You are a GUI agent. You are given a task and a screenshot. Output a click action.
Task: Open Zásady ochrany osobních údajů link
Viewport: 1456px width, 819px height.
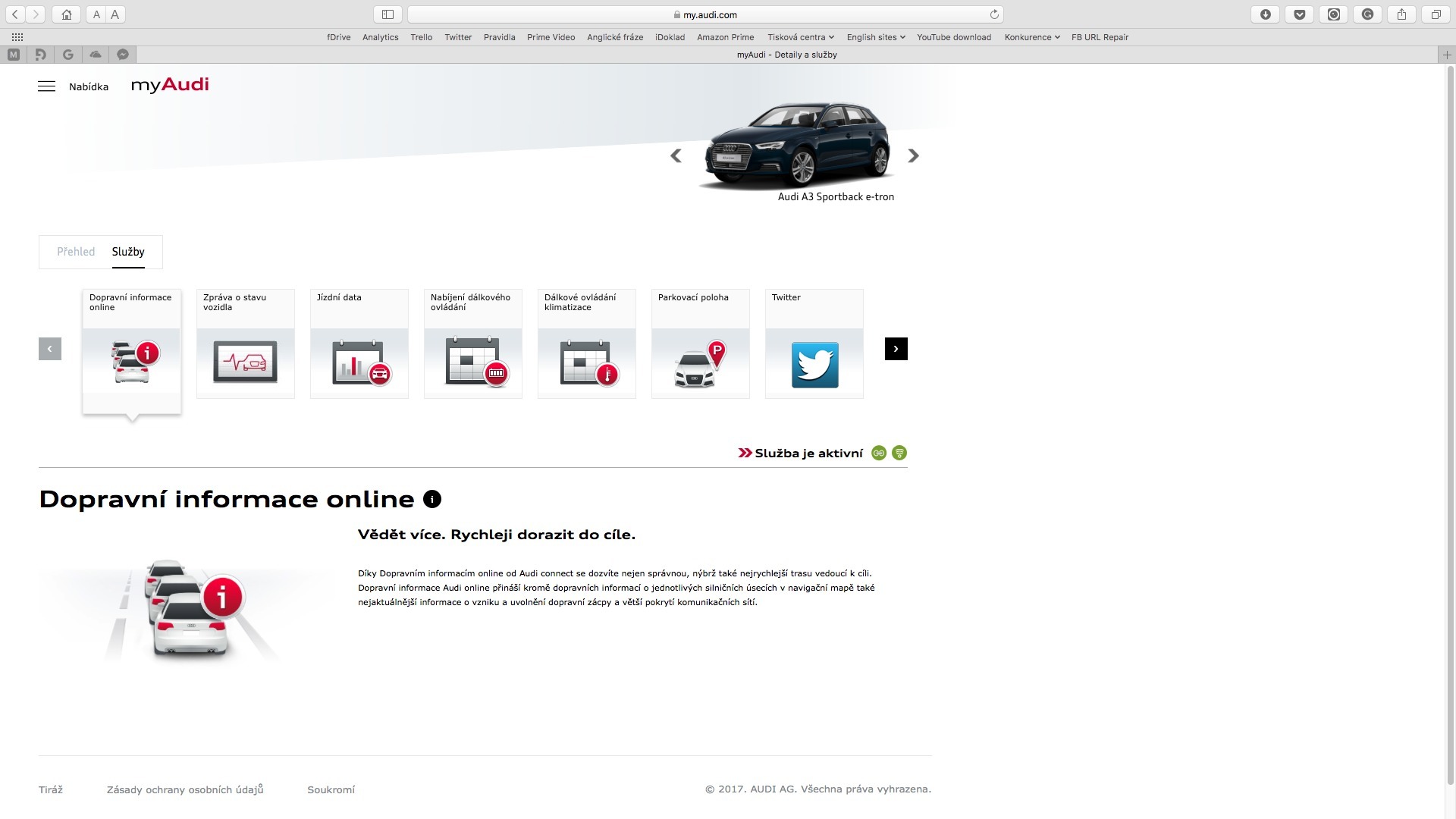tap(185, 789)
